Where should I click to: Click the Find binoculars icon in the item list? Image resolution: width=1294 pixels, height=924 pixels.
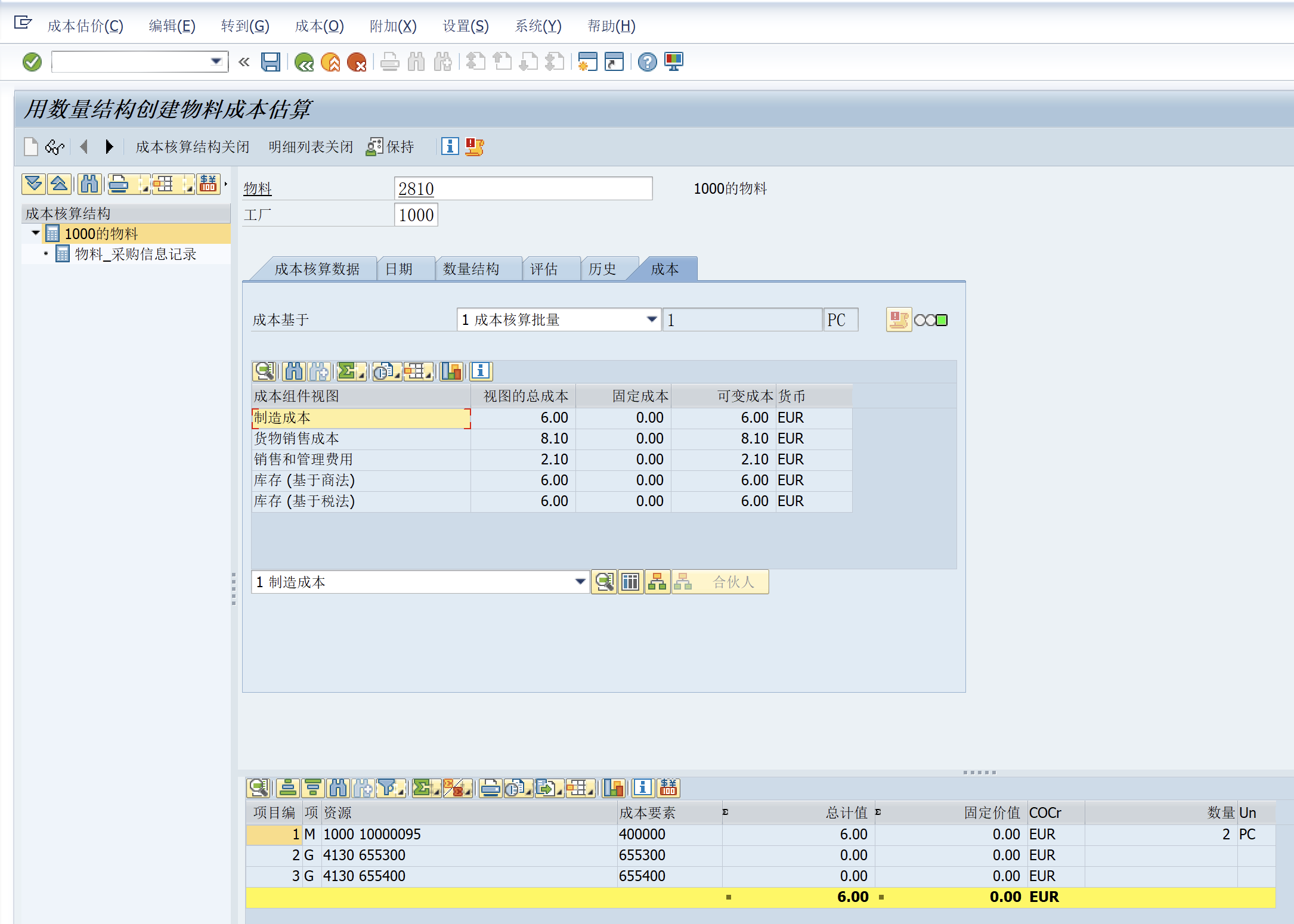coord(339,787)
